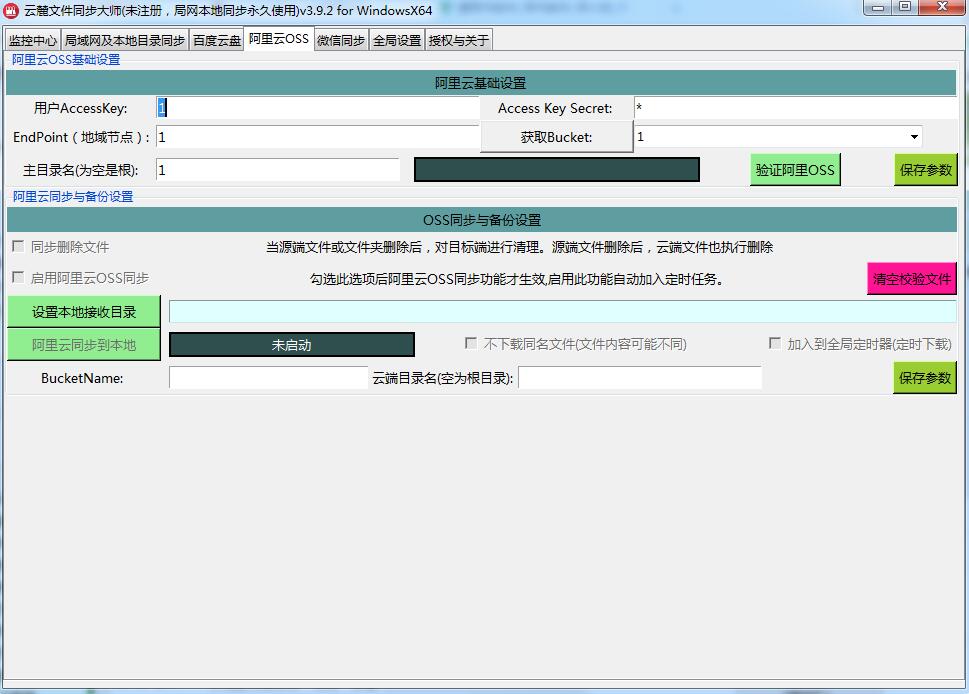Screen dimensions: 969x694
Task: Click the BucketName input field
Action: pyautogui.click(x=268, y=378)
